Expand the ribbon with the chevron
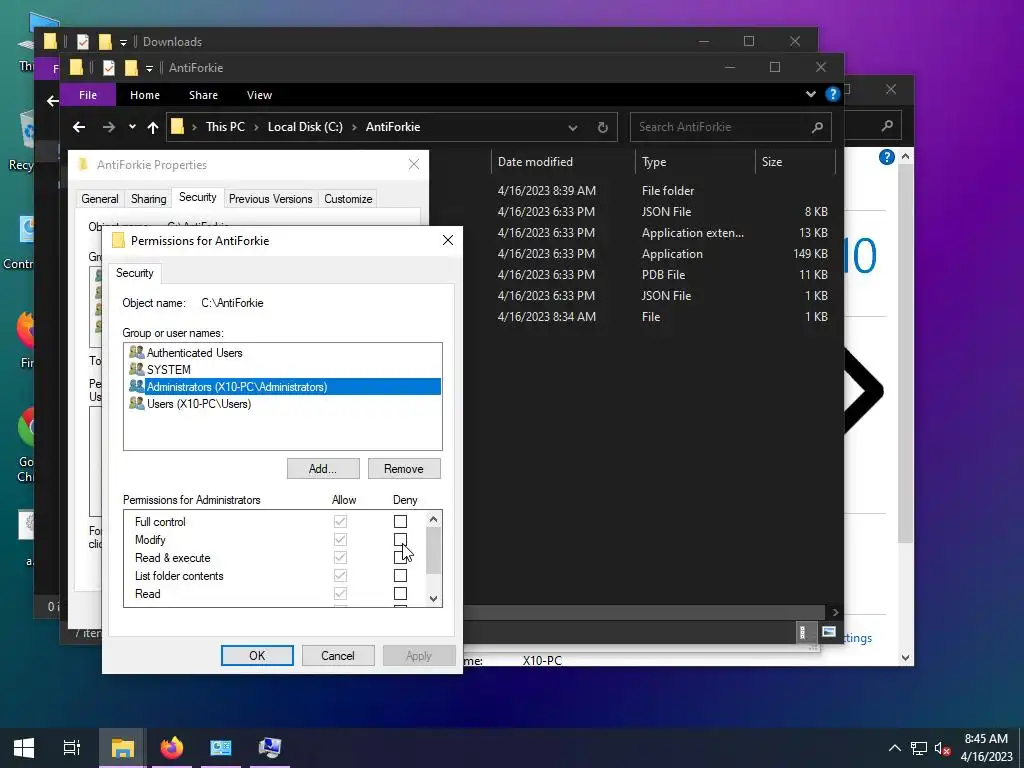 click(x=810, y=94)
